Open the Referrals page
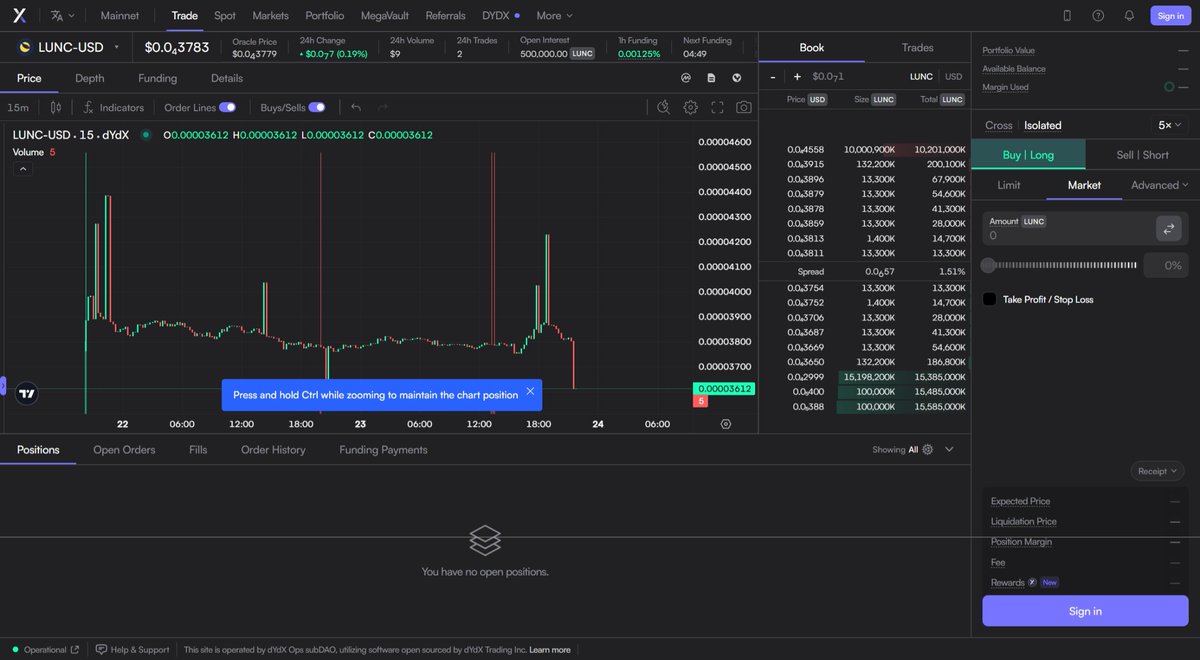The height and width of the screenshot is (660, 1200). coord(445,16)
